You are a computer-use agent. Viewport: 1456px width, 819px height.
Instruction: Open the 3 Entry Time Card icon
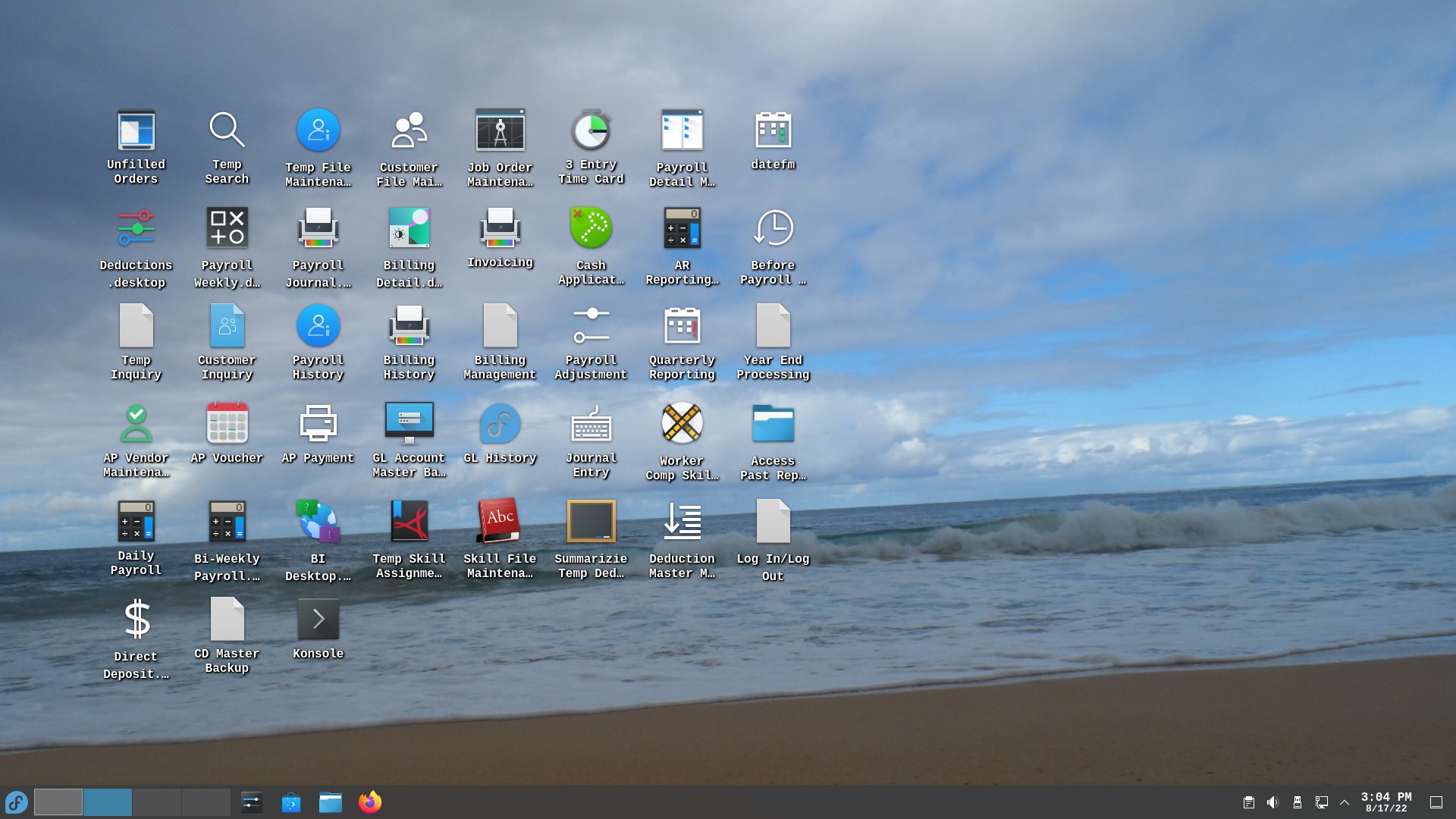tap(591, 131)
